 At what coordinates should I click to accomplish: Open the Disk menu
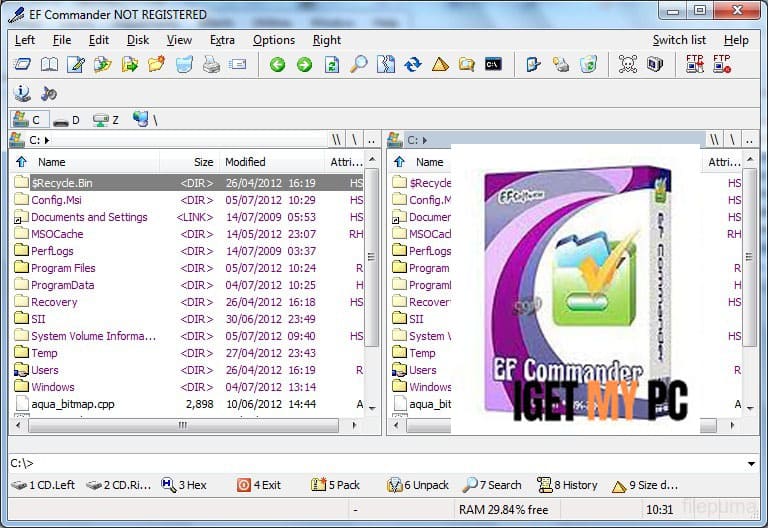click(138, 40)
